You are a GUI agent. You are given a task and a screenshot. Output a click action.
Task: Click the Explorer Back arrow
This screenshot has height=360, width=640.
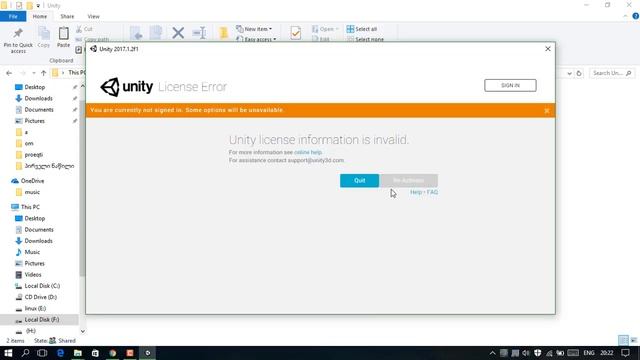click(9, 73)
